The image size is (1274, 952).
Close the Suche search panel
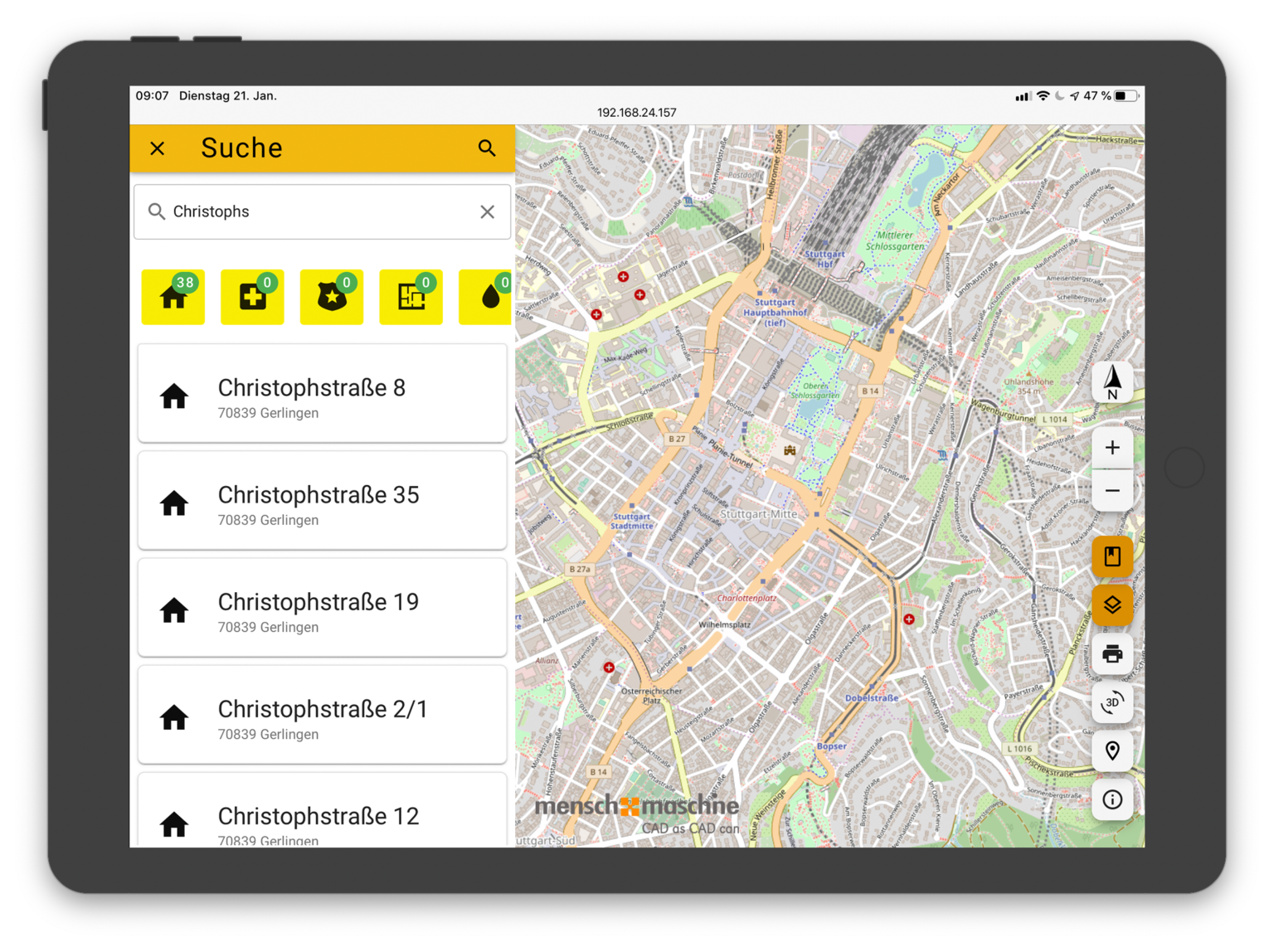click(158, 148)
